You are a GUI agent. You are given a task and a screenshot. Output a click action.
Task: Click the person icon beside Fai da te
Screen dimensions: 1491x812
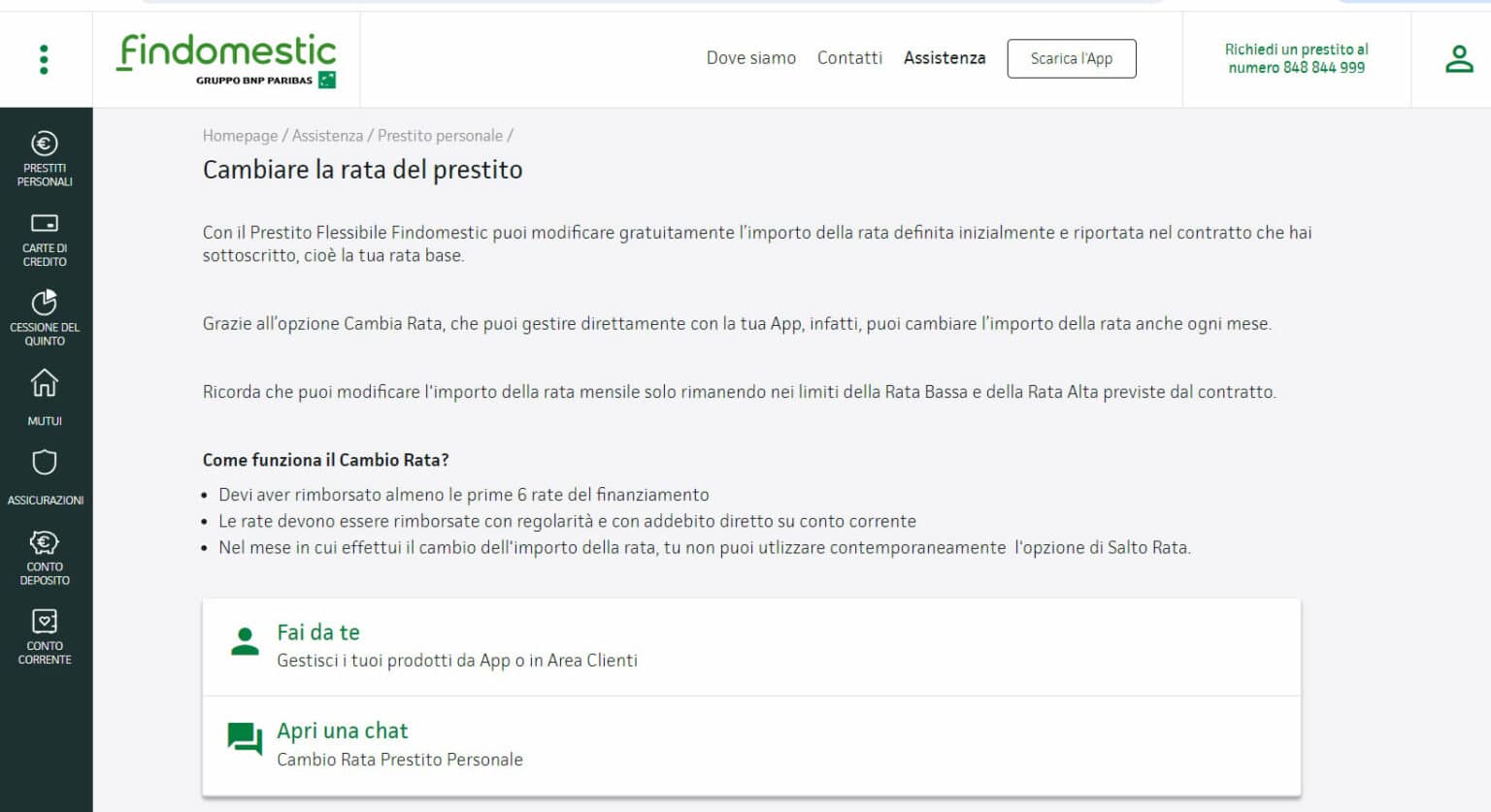(244, 641)
